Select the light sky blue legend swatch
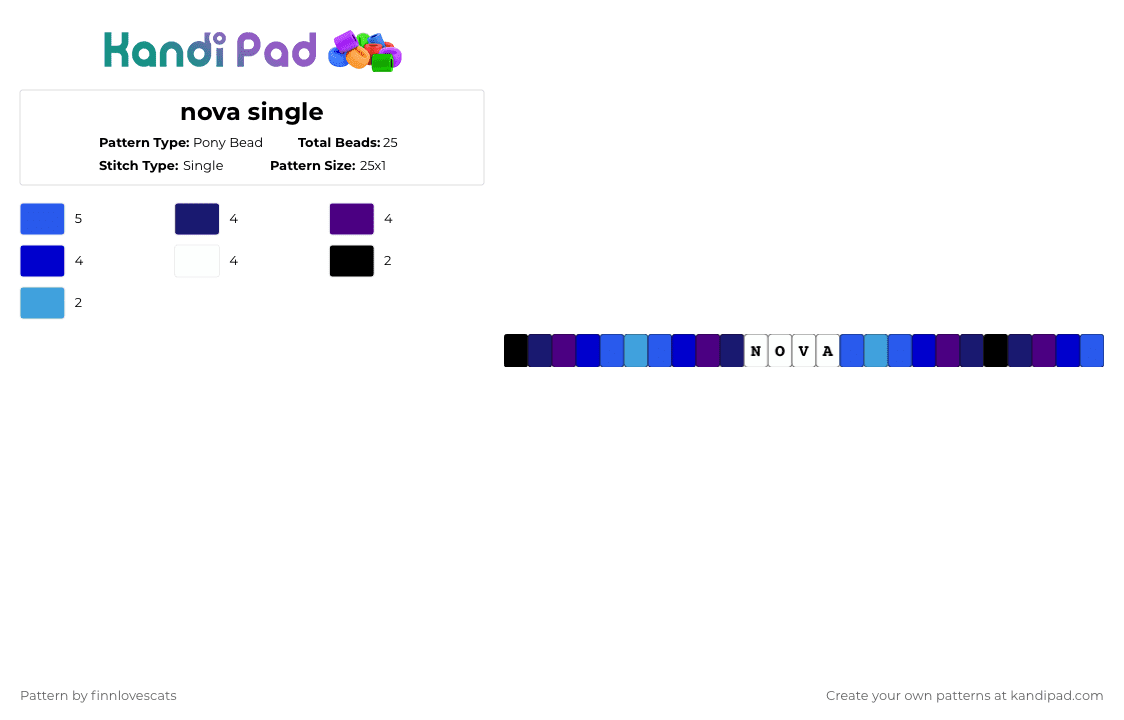Viewport: 1124px width, 720px height. click(42, 303)
